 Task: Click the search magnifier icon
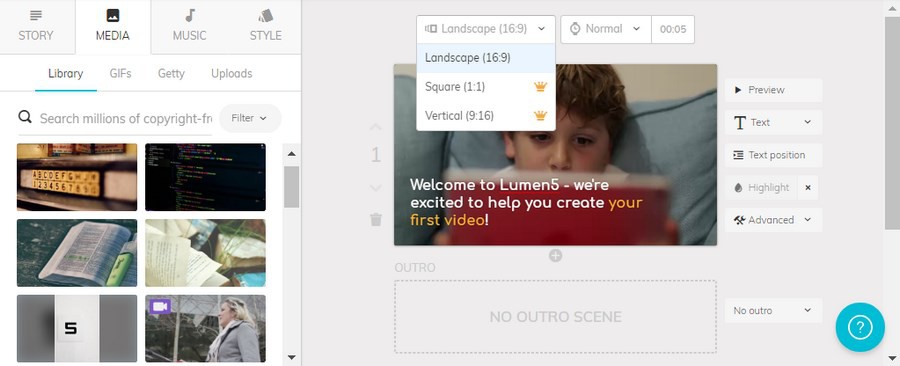25,117
